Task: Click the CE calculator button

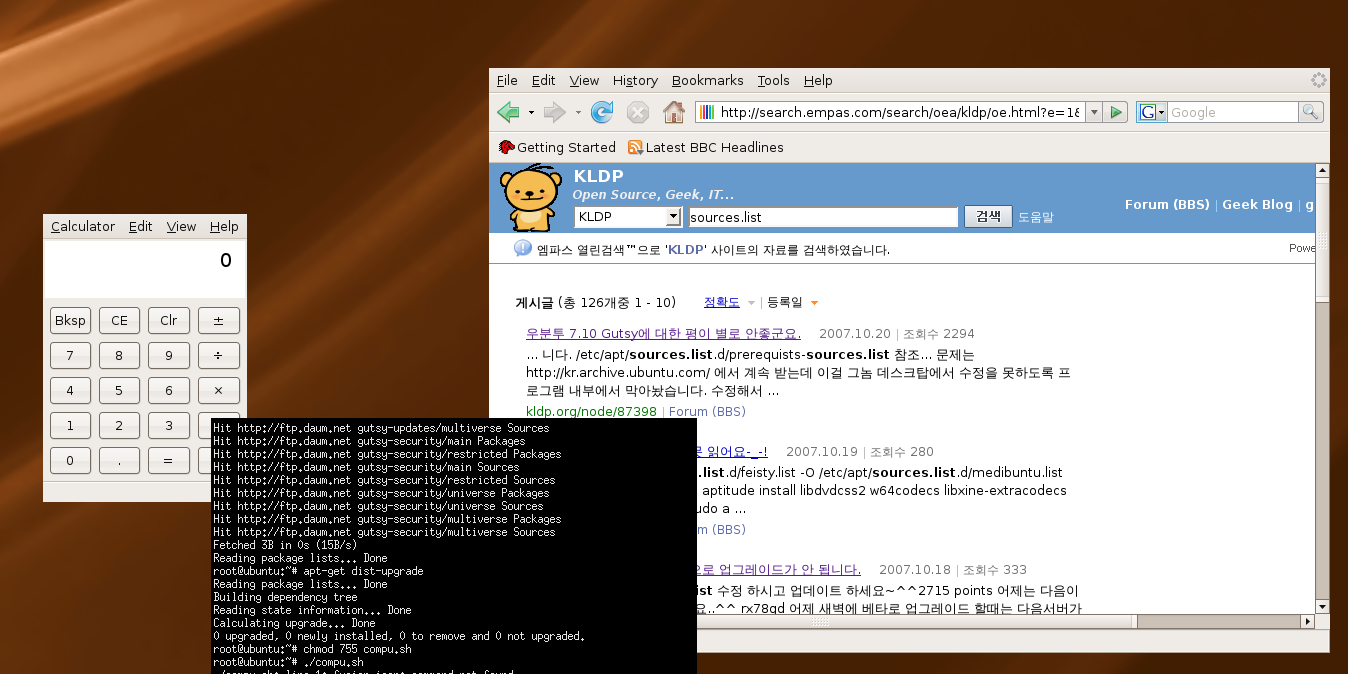Action: [119, 320]
